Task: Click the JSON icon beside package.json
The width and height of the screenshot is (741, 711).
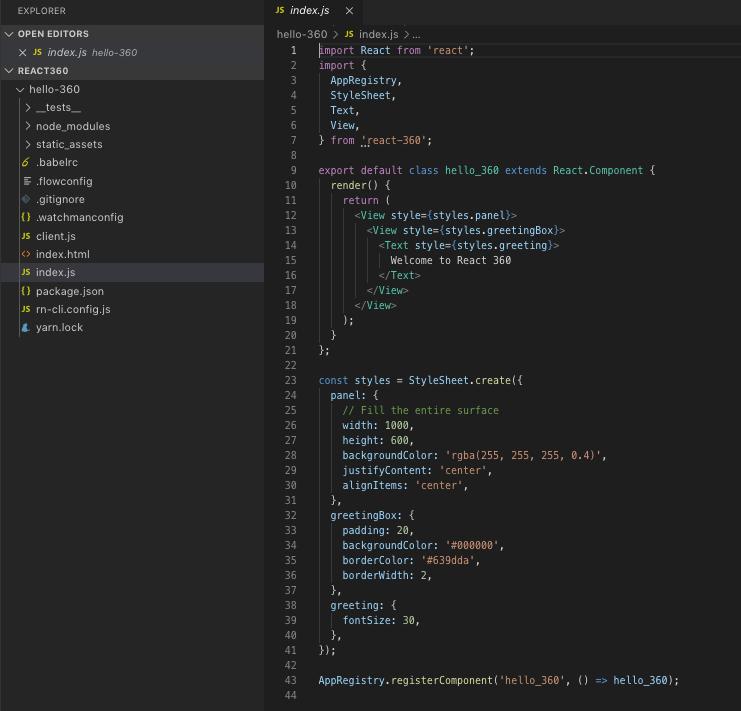Action: (x=26, y=291)
